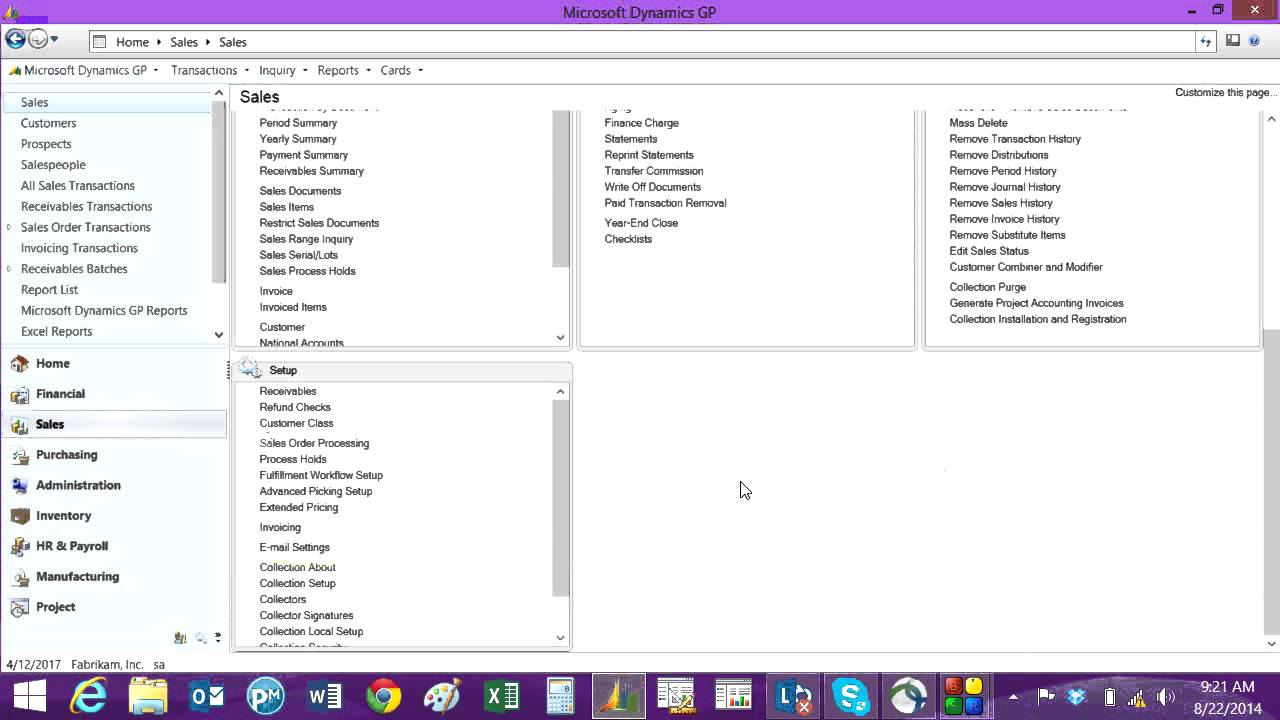
Task: Open Outlook from the taskbar
Action: 206,696
